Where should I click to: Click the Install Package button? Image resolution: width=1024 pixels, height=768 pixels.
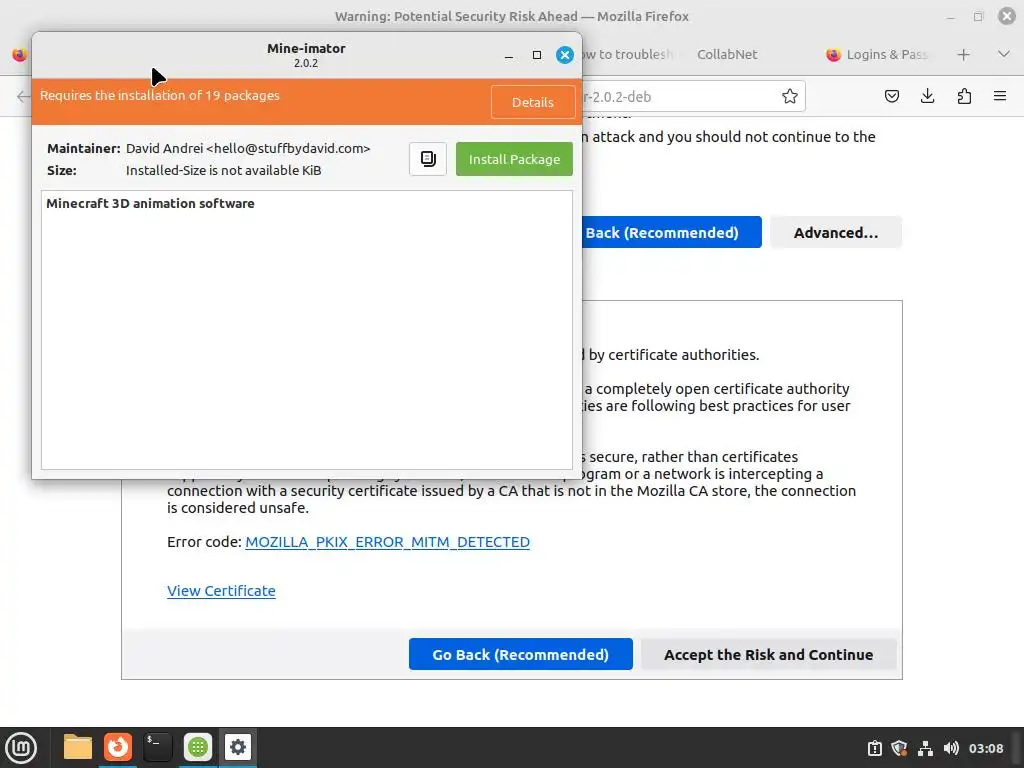514,159
